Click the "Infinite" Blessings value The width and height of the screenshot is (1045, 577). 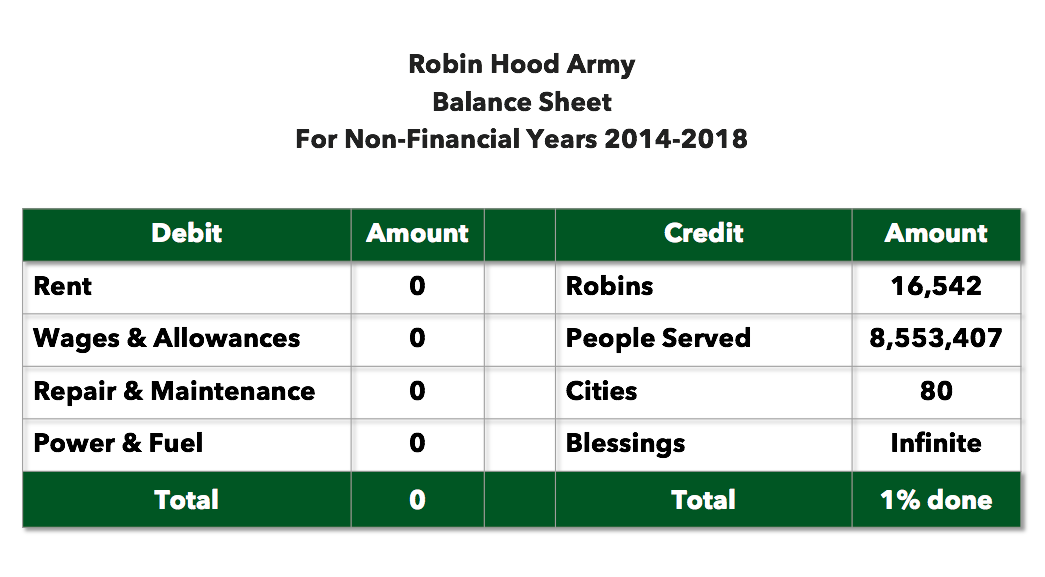pos(936,444)
